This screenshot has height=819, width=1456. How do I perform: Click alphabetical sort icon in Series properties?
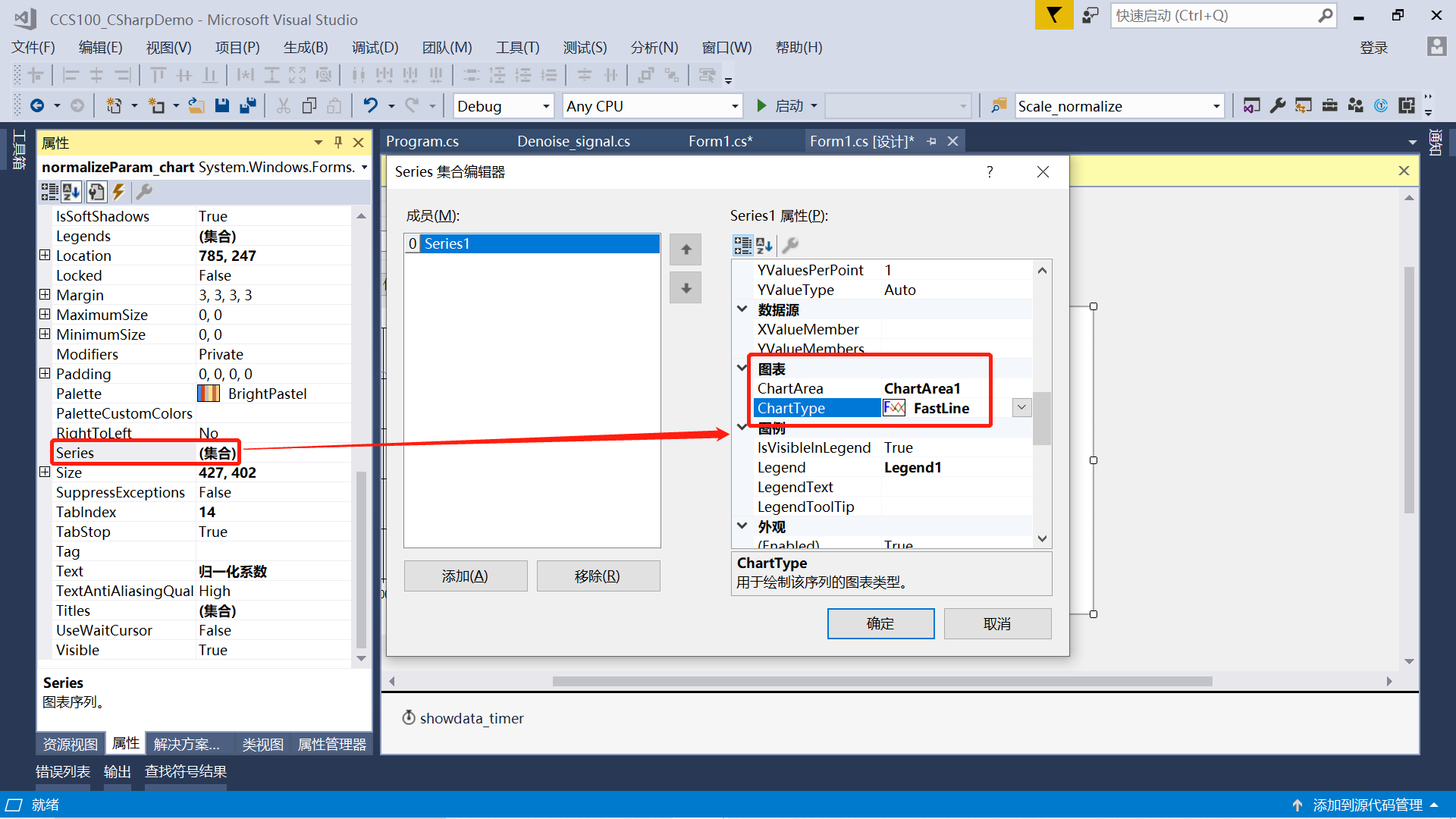coord(764,245)
